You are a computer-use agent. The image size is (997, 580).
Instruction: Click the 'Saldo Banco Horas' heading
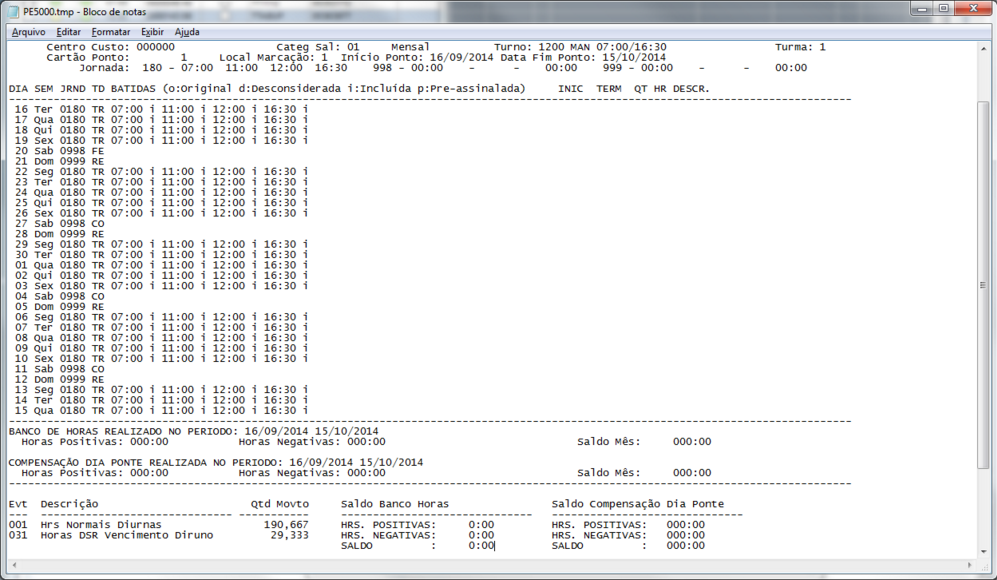click(395, 504)
